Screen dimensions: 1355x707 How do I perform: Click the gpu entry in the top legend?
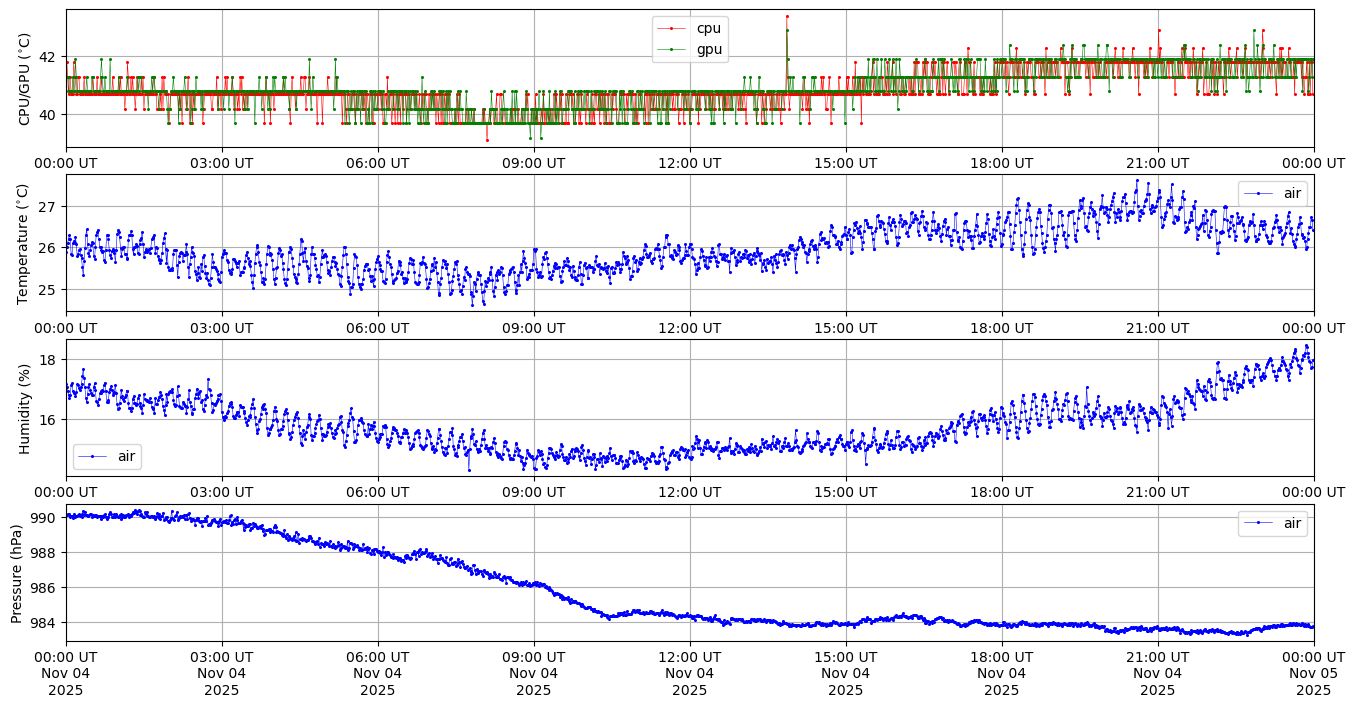(709, 49)
